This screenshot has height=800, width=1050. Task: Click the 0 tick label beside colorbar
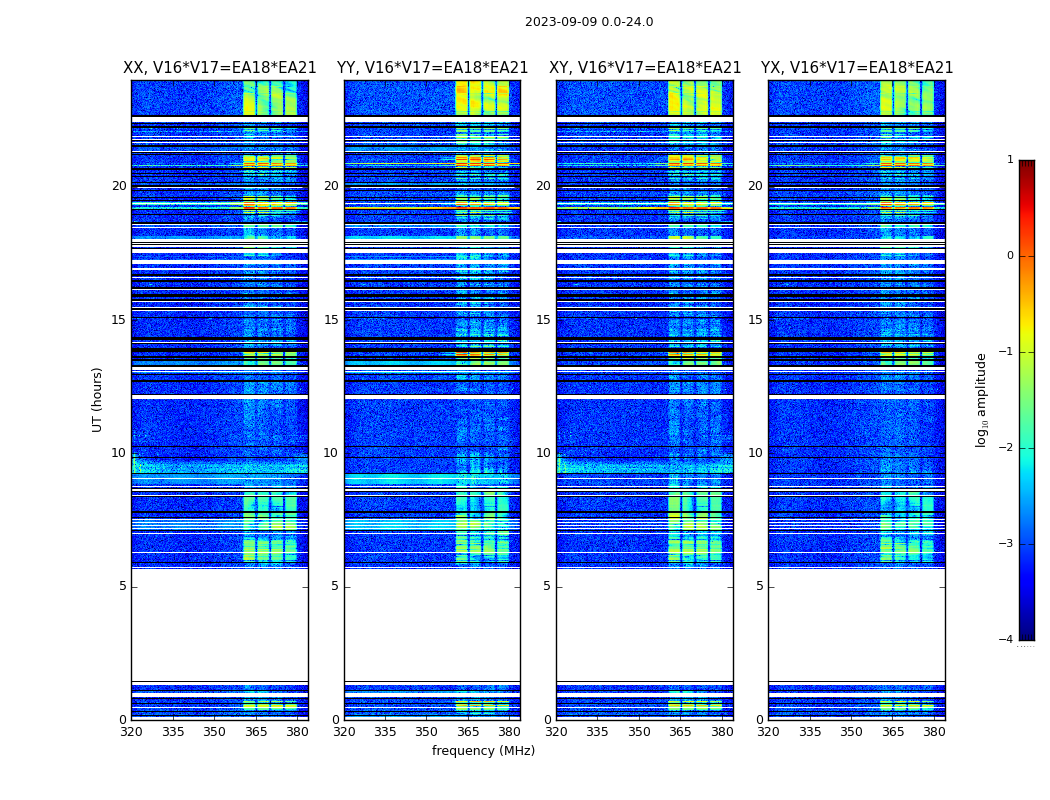[x=1009, y=256]
